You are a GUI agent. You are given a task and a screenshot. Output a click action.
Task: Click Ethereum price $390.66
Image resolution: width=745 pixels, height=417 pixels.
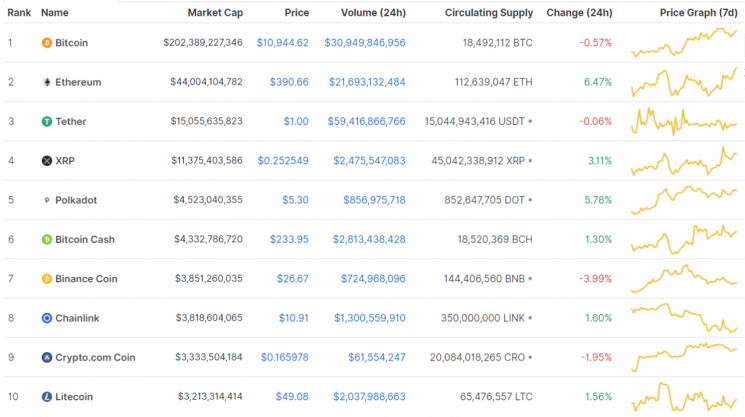tap(289, 82)
